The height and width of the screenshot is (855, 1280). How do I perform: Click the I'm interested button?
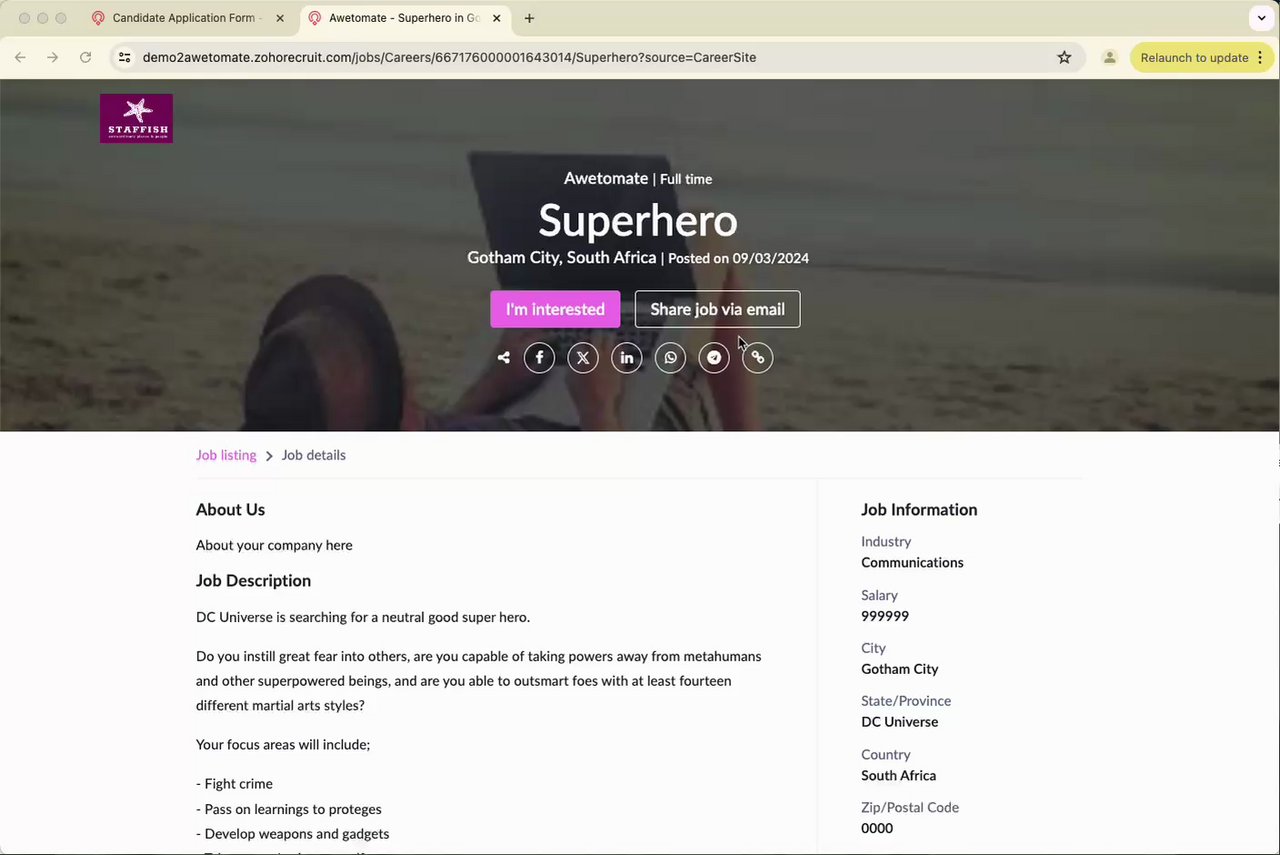[555, 309]
